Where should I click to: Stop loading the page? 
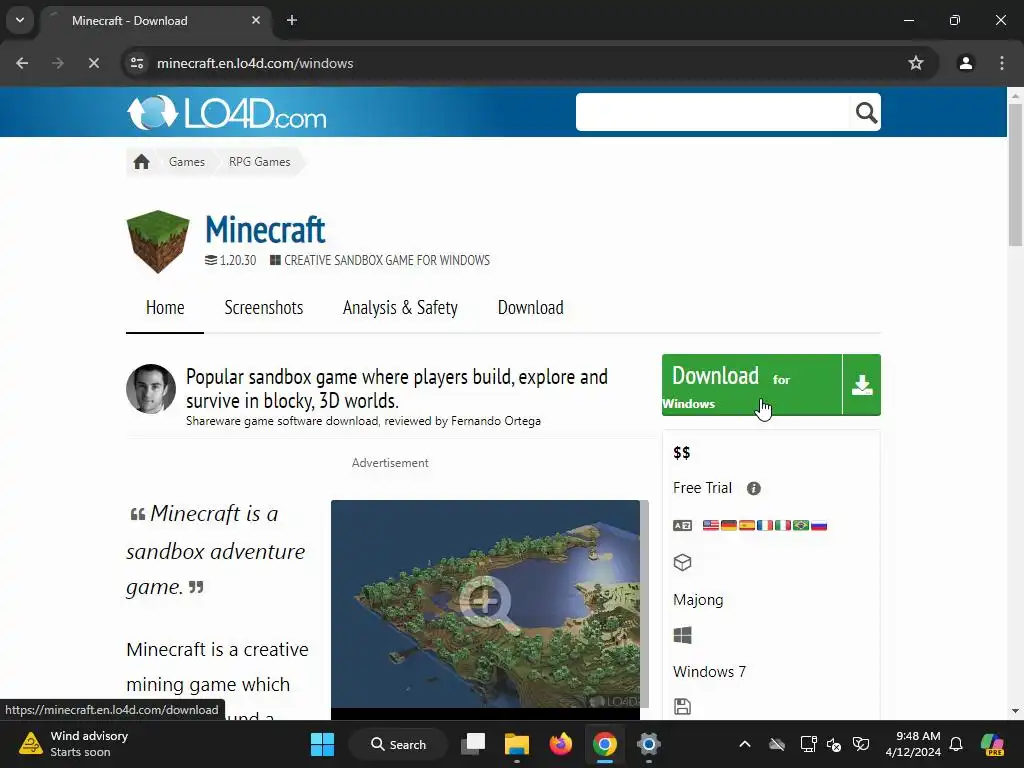(93, 63)
